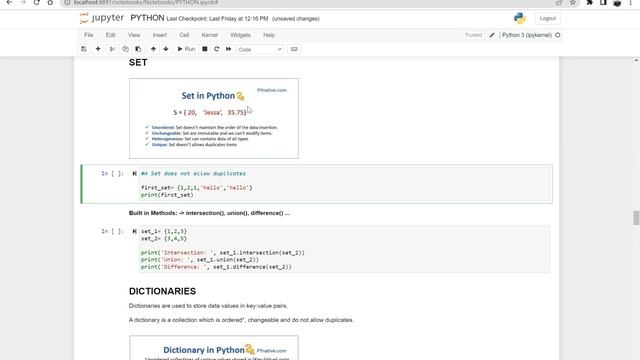This screenshot has width=640, height=360.
Task: Click 'Dictionaries are used to store data values' text
Action: [x=208, y=306]
